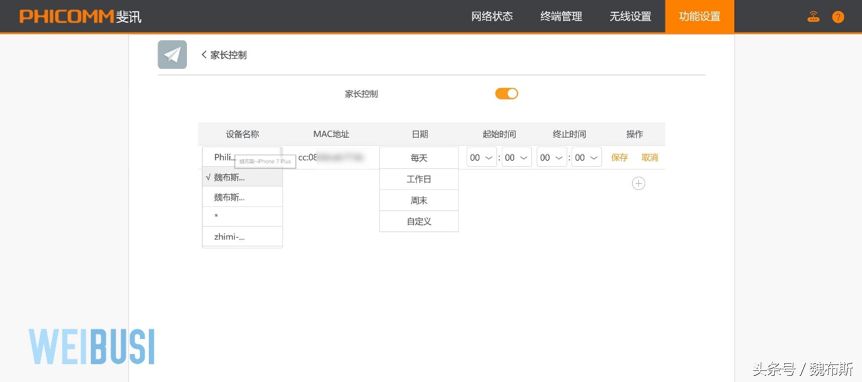Open the 网络状态 tab

[492, 16]
